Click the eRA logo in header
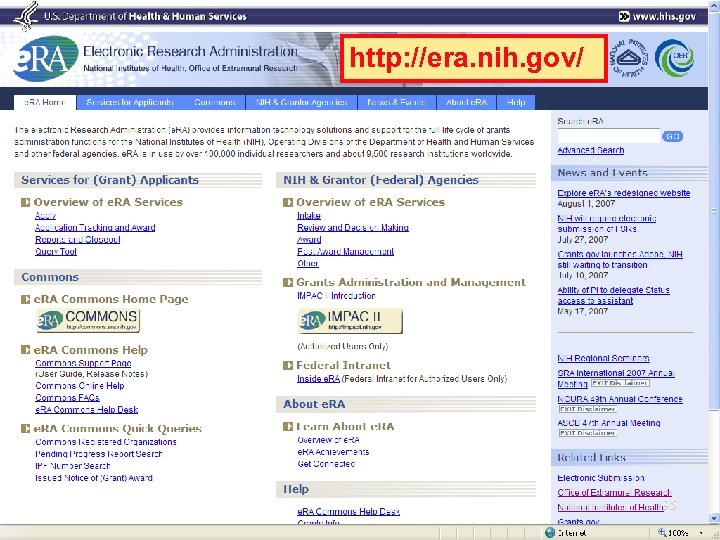This screenshot has width=720, height=540. tap(46, 58)
